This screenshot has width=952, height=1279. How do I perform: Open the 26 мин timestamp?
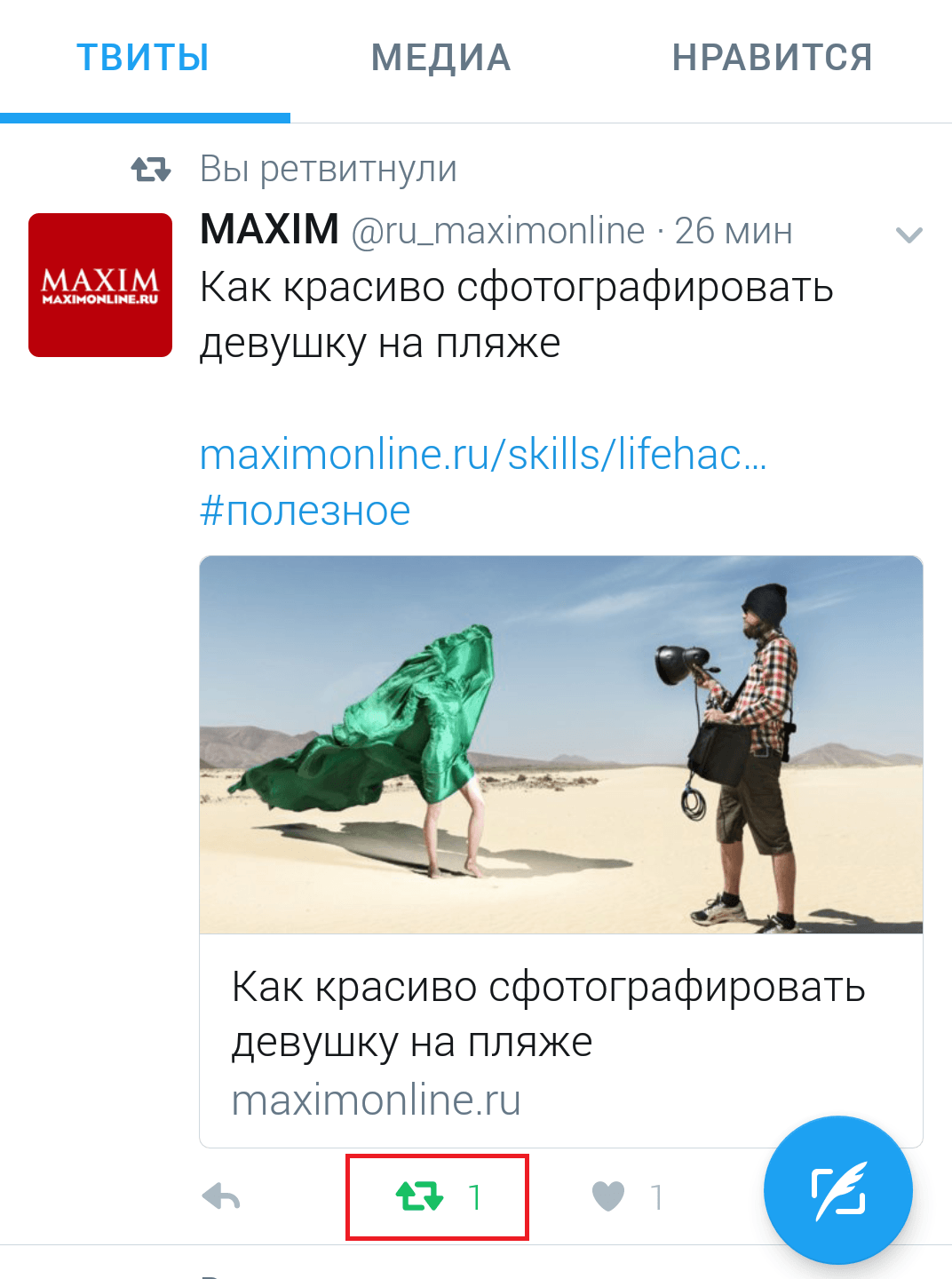(x=734, y=231)
